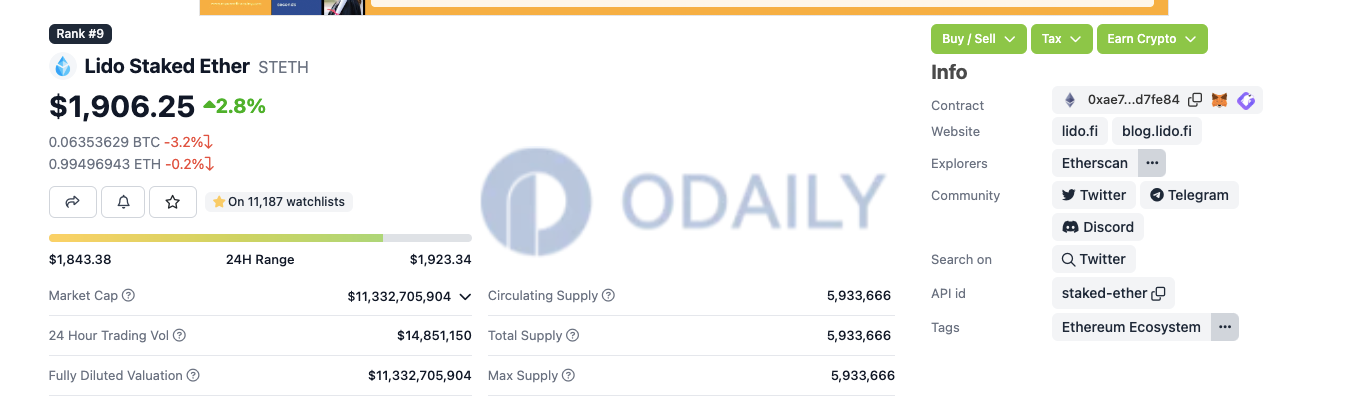Screen dimensions: 1368x406
Task: Open the Telegram community link
Action: pos(1189,195)
